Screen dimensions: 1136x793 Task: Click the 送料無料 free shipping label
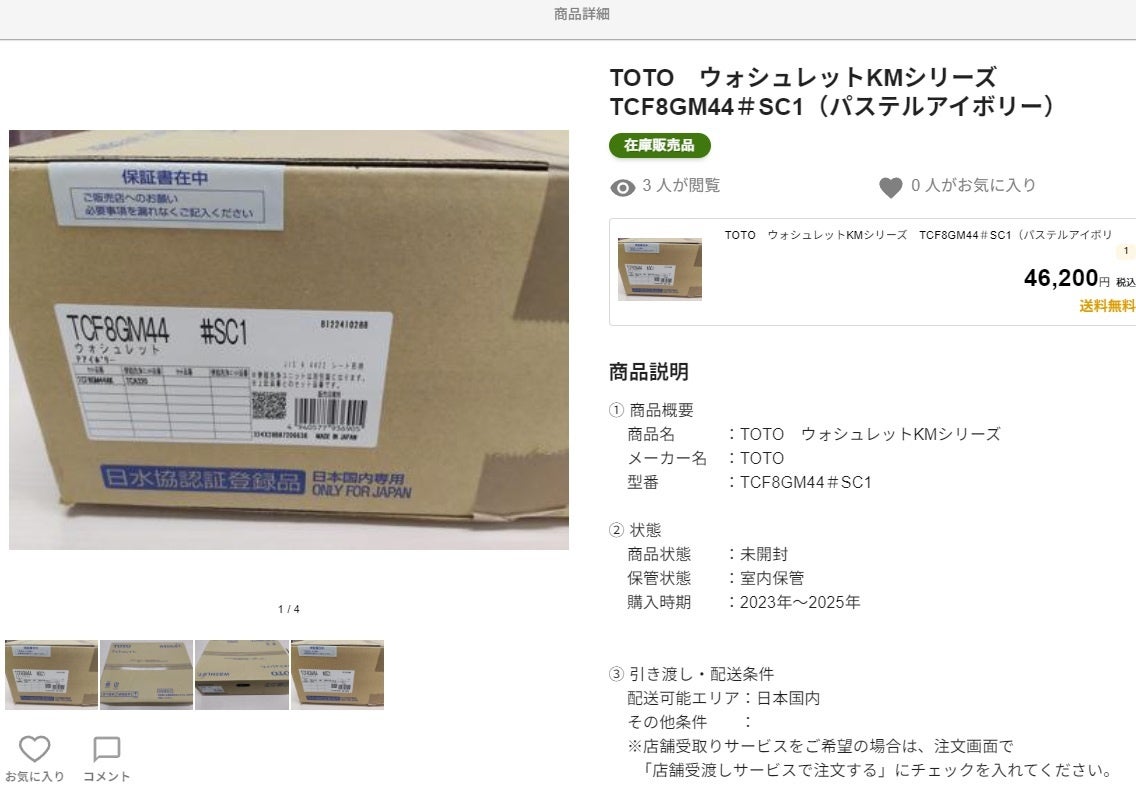(x=1107, y=306)
